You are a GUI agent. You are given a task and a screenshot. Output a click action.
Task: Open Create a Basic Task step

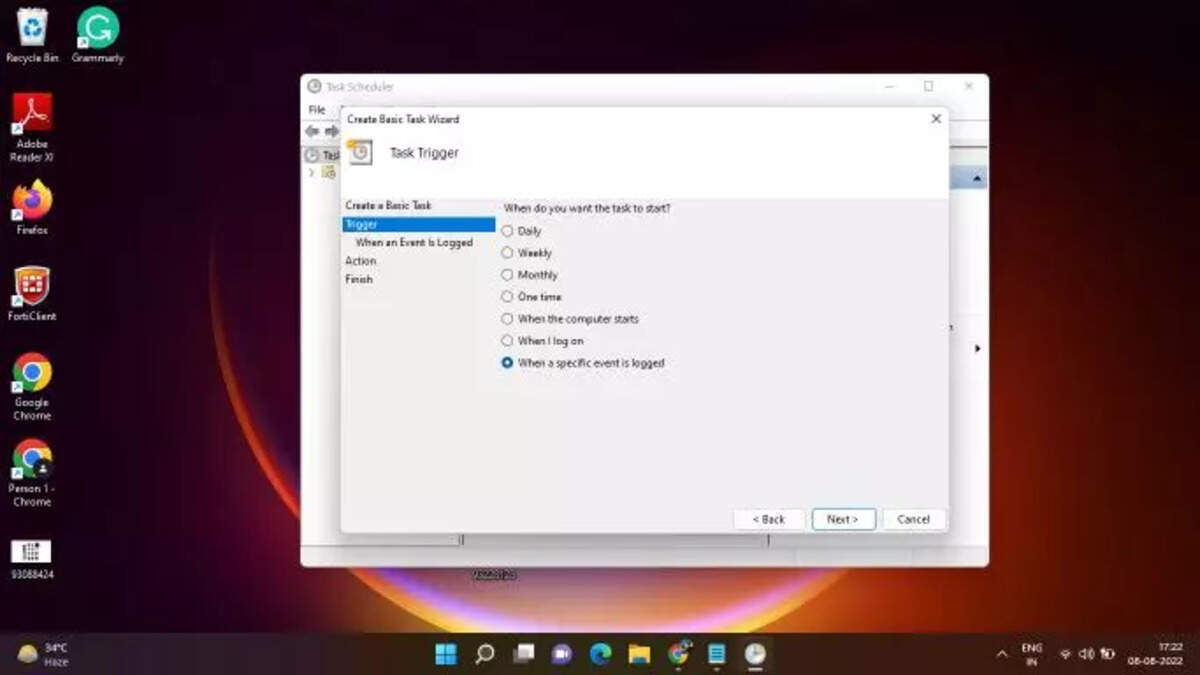pos(389,205)
